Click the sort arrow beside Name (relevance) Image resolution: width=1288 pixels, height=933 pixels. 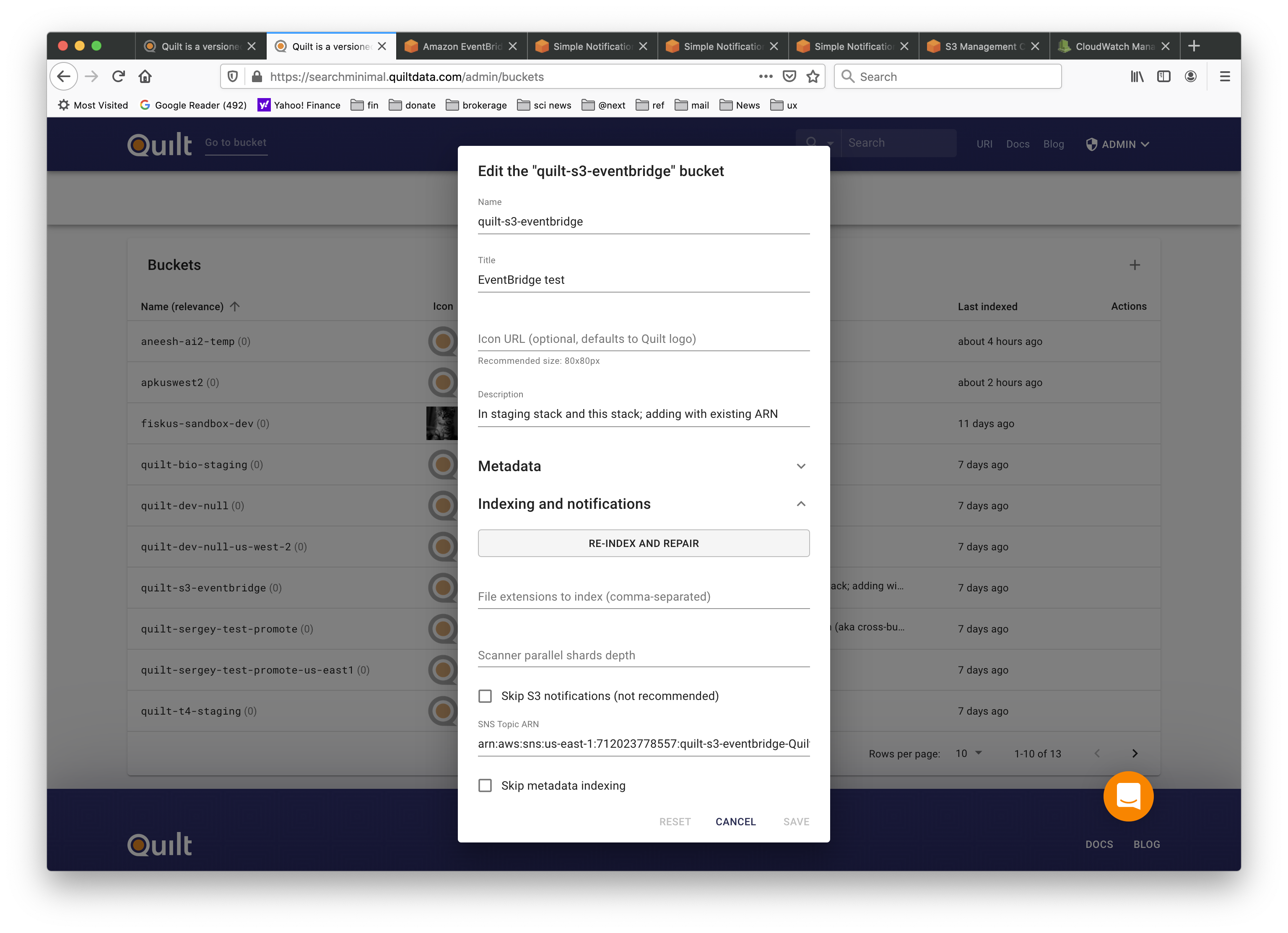coord(235,307)
